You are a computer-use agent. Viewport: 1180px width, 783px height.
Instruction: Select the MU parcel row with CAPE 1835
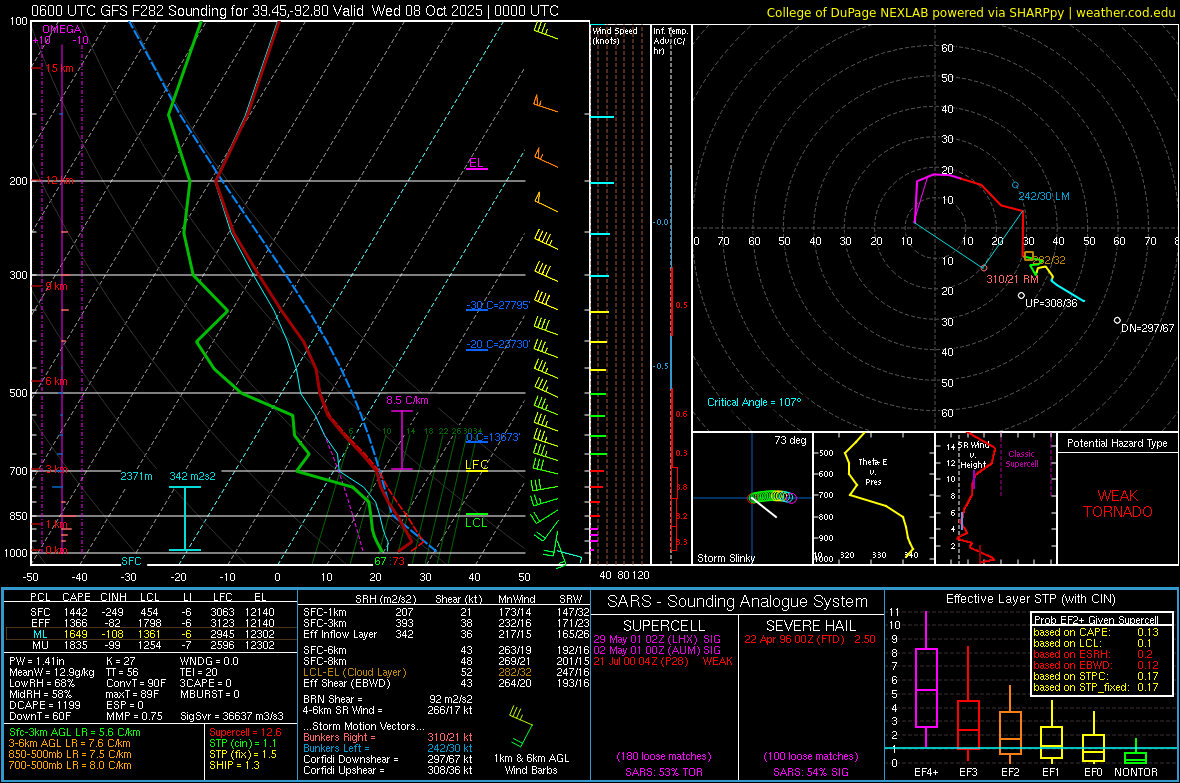click(151, 644)
